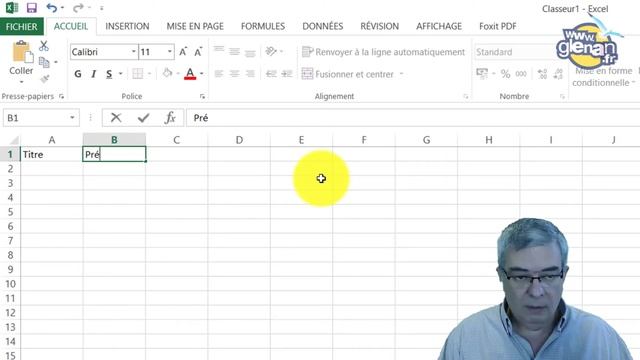Viewport: 640px width, 360px height.
Task: Select column D header
Action: (239, 140)
